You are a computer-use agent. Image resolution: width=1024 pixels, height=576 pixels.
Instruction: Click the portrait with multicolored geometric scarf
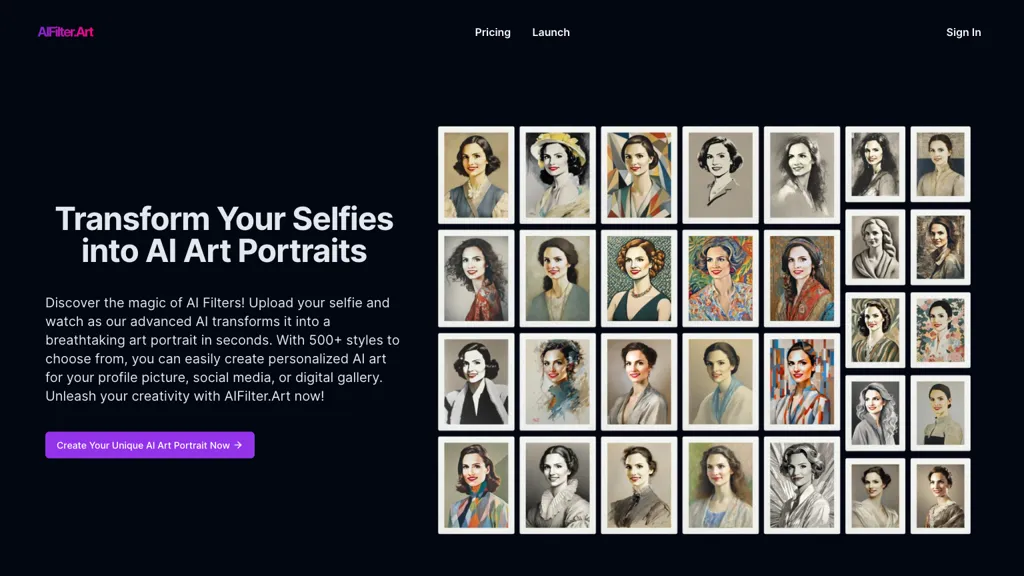coord(476,484)
